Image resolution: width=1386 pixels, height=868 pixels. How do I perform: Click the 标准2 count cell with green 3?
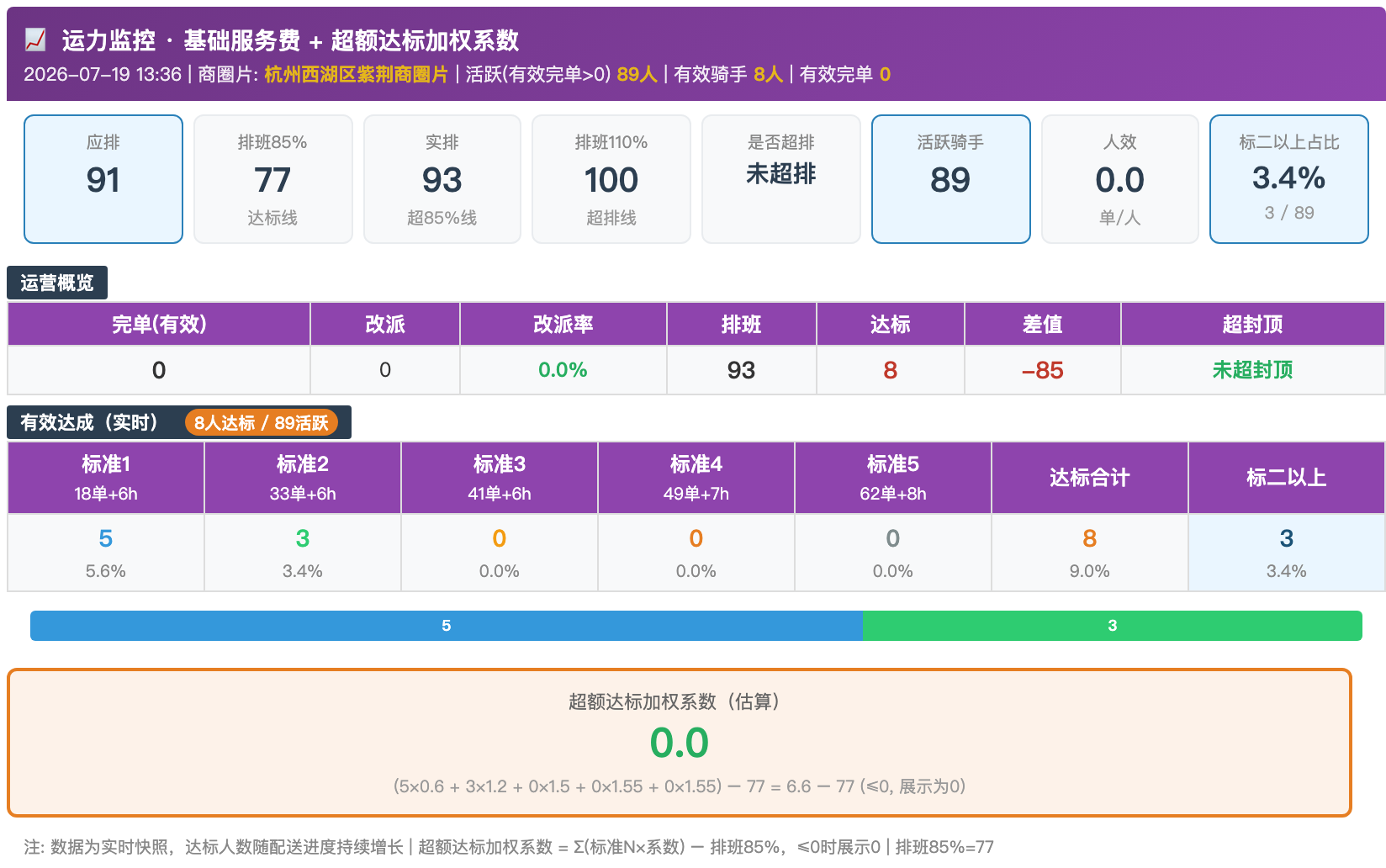tap(303, 553)
